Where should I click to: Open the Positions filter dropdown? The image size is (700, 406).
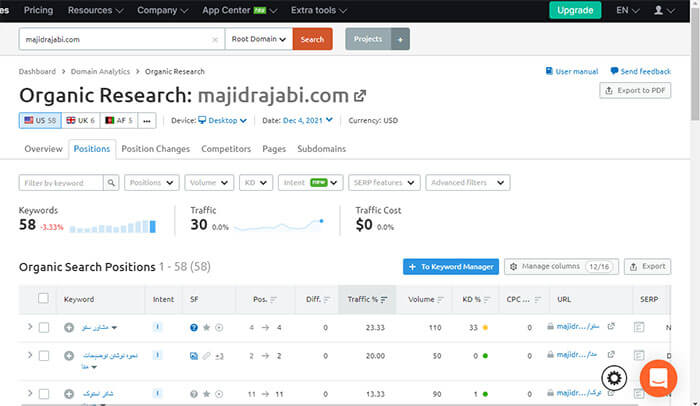pyautogui.click(x=152, y=183)
